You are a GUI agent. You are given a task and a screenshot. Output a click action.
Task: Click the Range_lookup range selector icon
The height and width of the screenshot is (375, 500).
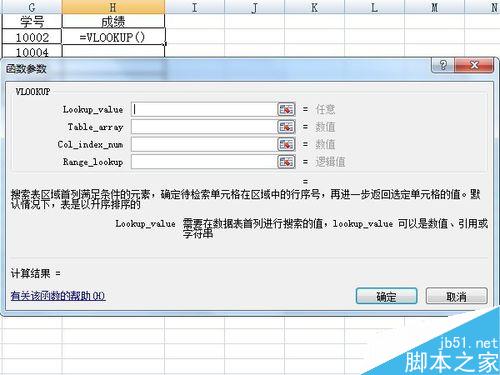pos(286,162)
